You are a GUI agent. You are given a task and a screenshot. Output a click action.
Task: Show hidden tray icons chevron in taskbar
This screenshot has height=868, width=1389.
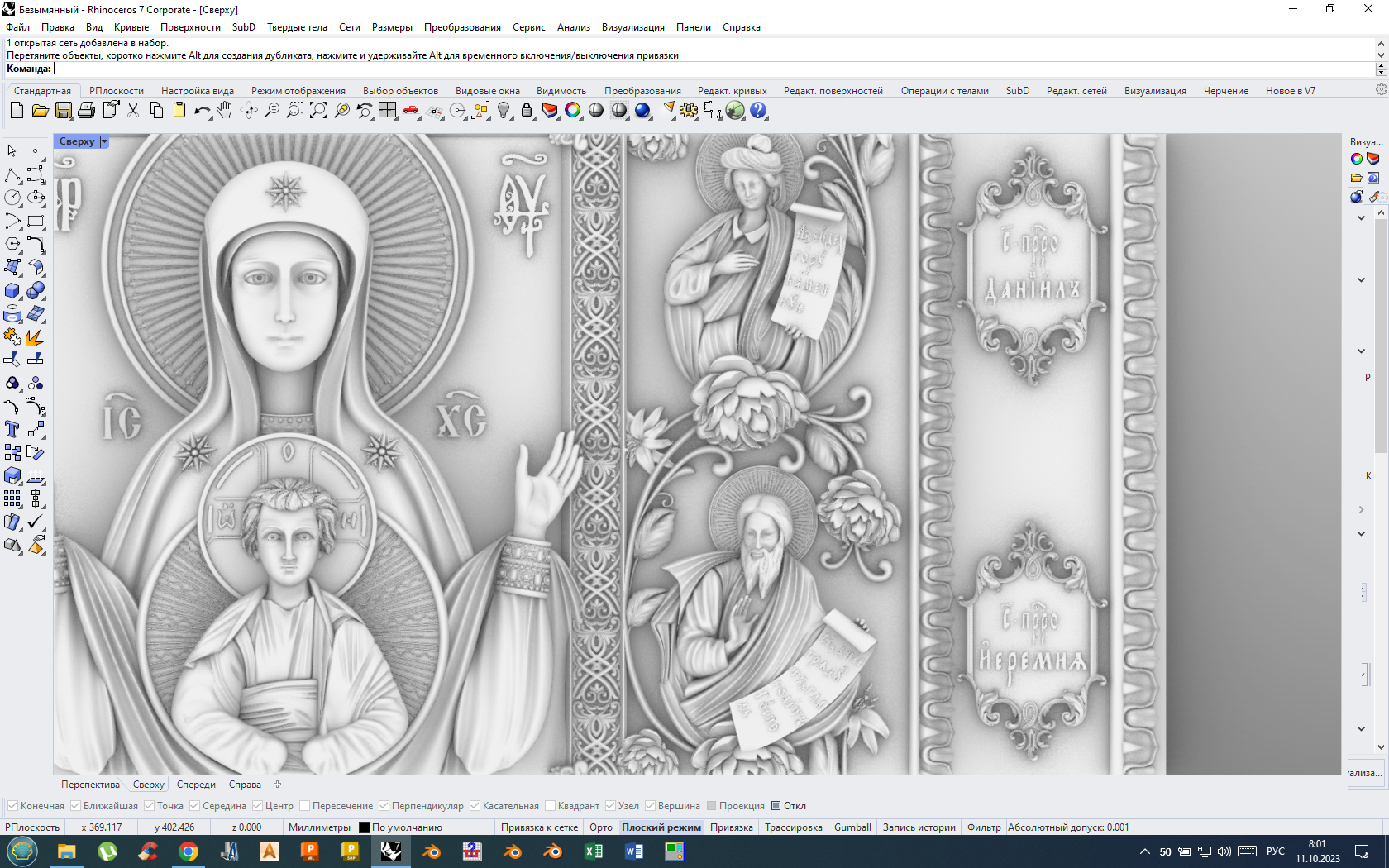(x=1145, y=851)
